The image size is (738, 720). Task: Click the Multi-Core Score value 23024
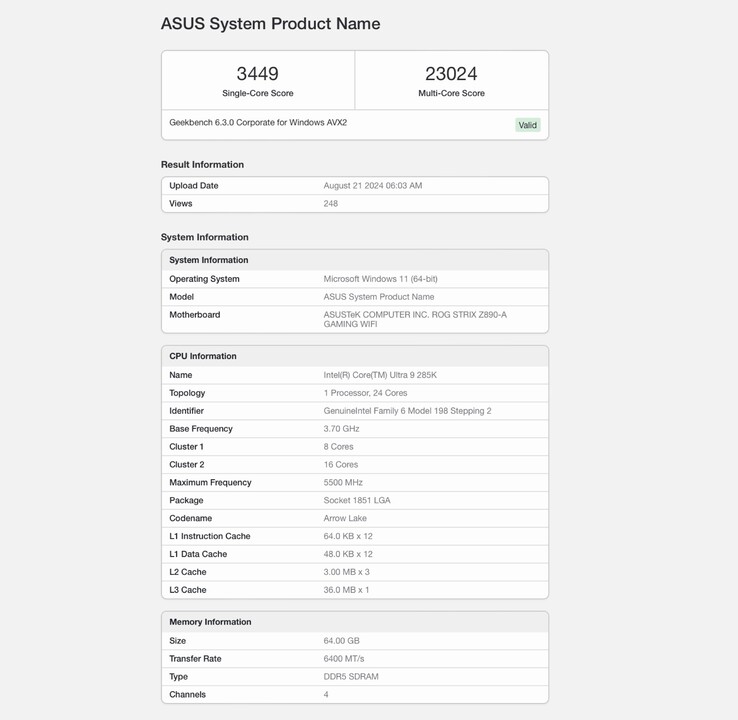[x=451, y=74]
